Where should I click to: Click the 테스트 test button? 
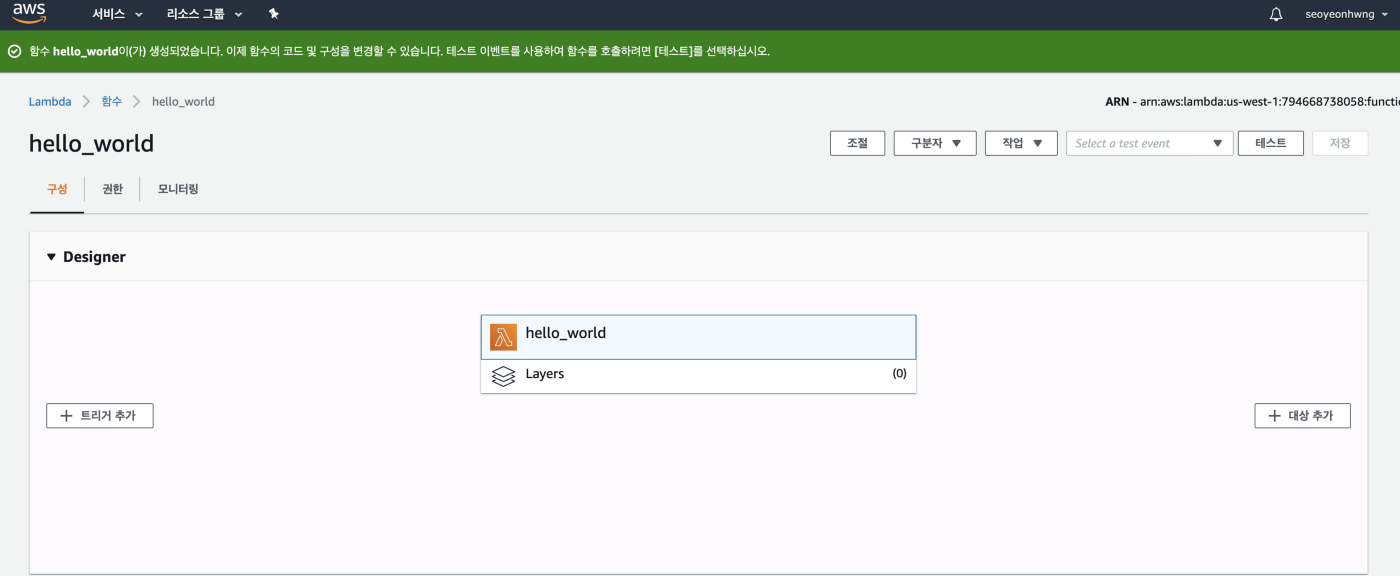1270,143
